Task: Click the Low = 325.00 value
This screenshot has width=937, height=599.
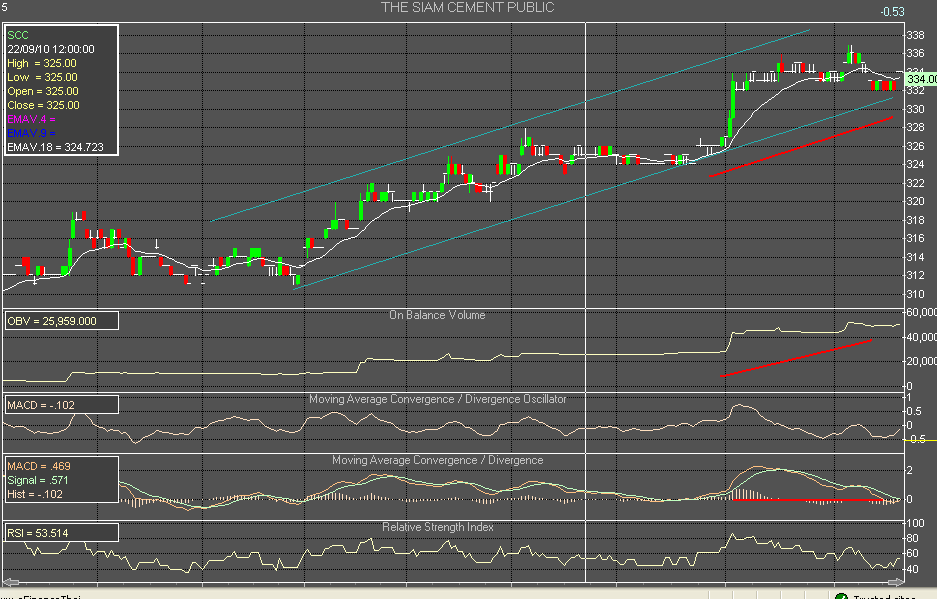Action: pyautogui.click(x=42, y=77)
